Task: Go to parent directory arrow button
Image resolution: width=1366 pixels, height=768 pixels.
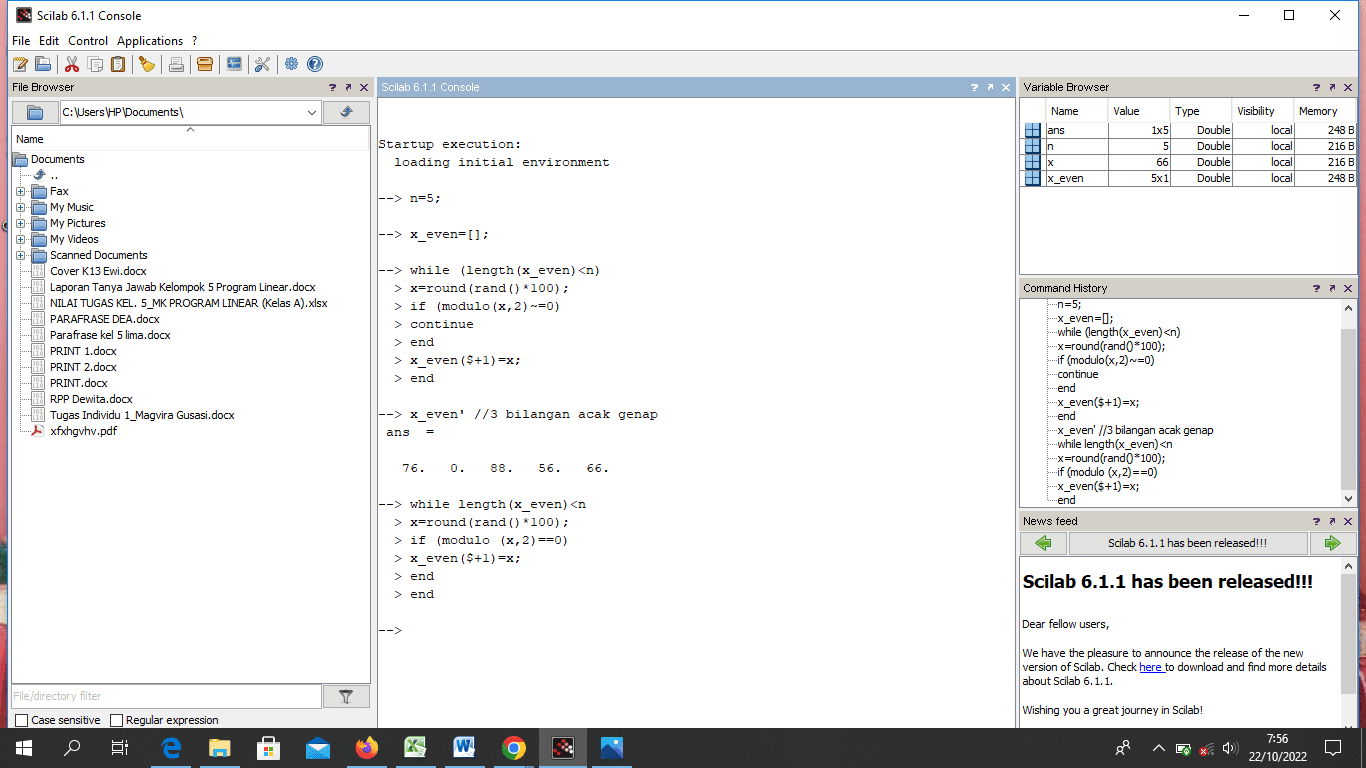Action: click(x=347, y=112)
